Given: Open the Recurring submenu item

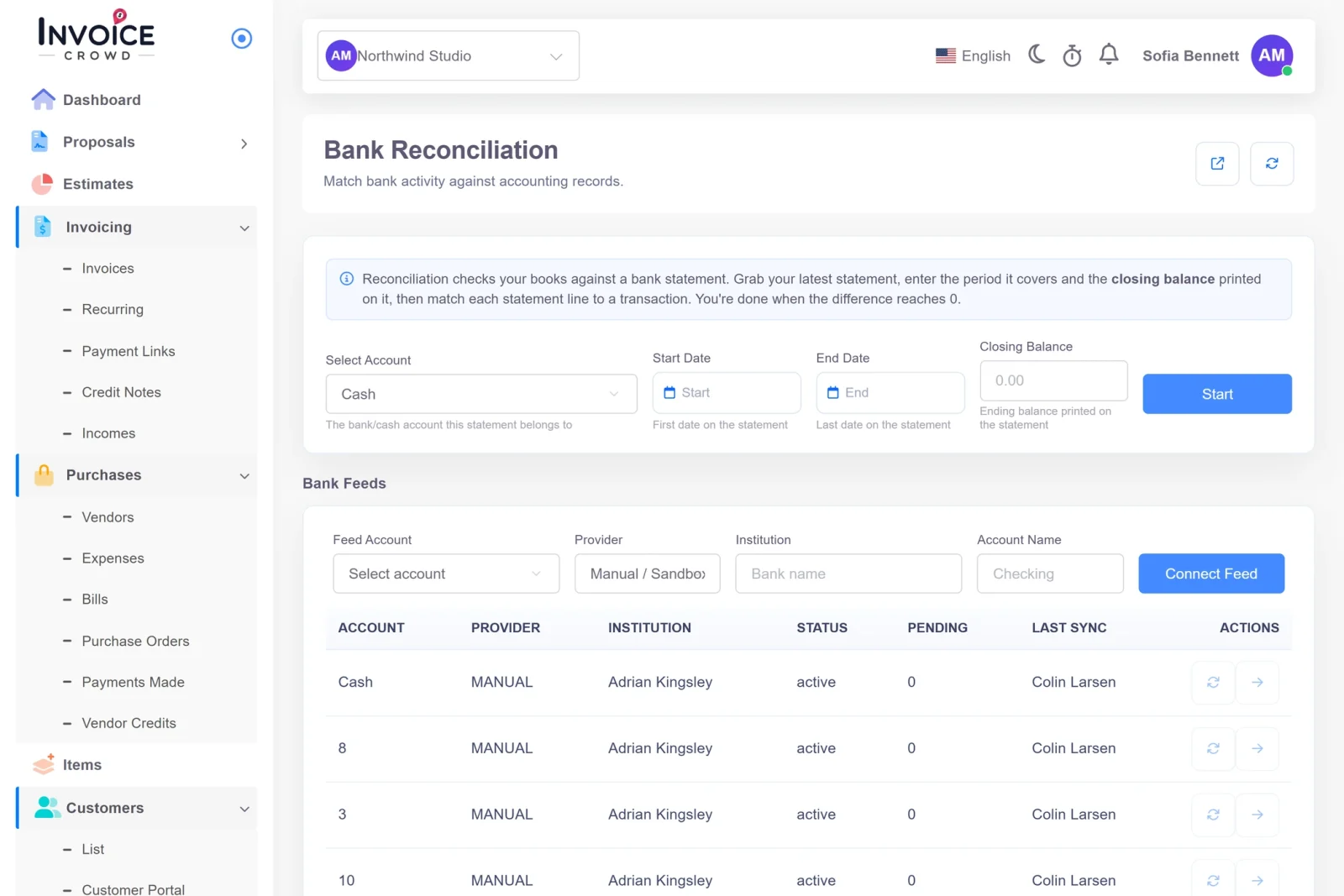Looking at the screenshot, I should coord(113,310).
